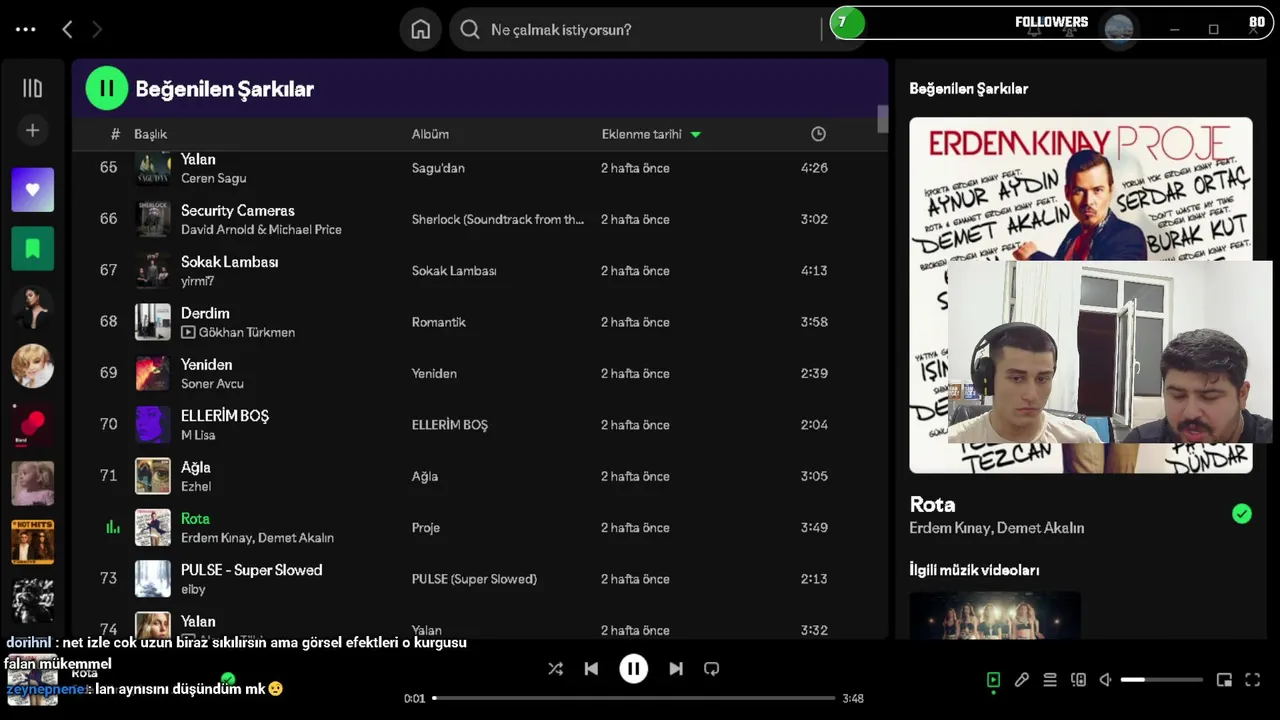Open Sokak Lambası song title

pyautogui.click(x=230, y=262)
